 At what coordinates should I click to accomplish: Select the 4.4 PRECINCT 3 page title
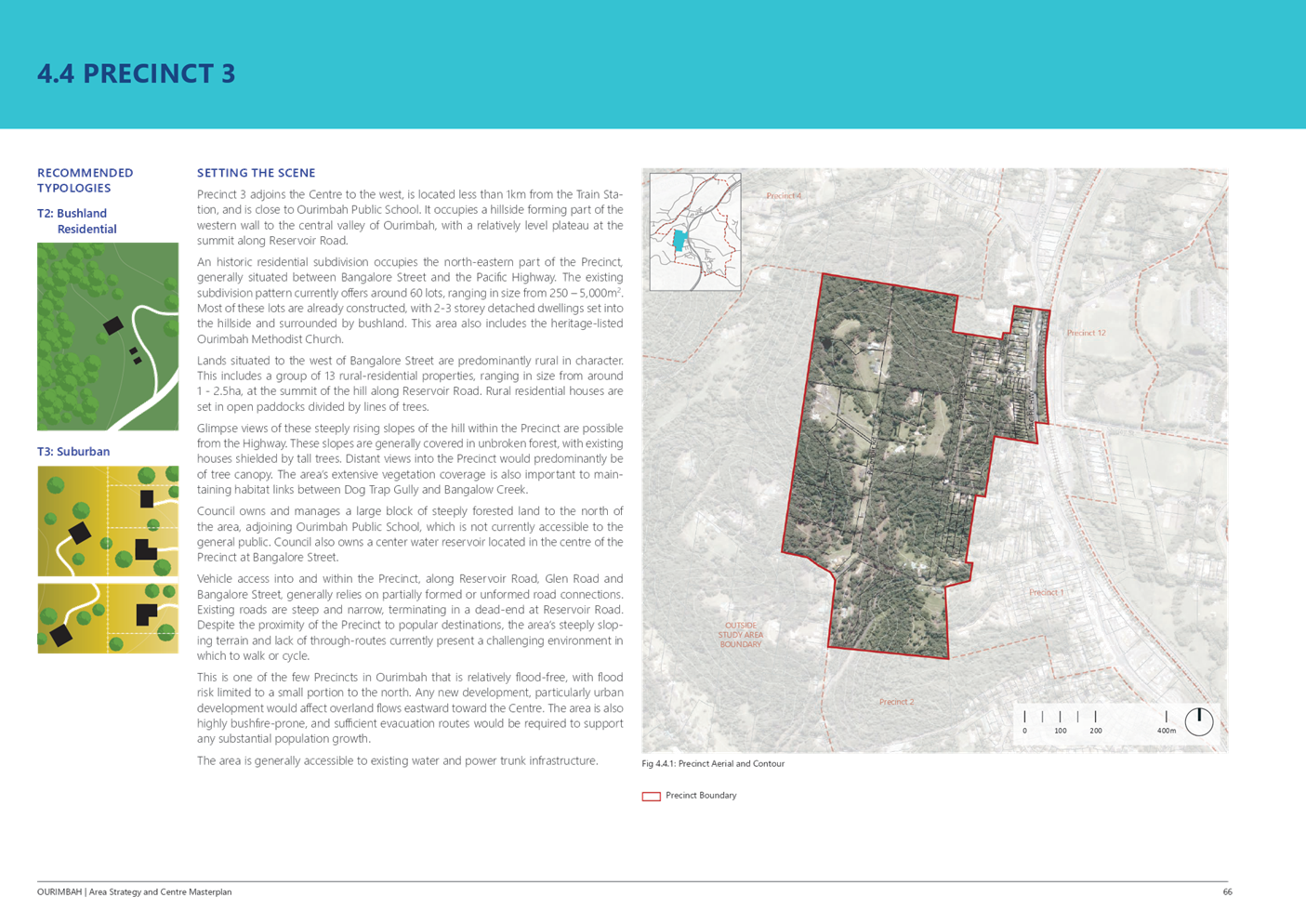point(136,73)
